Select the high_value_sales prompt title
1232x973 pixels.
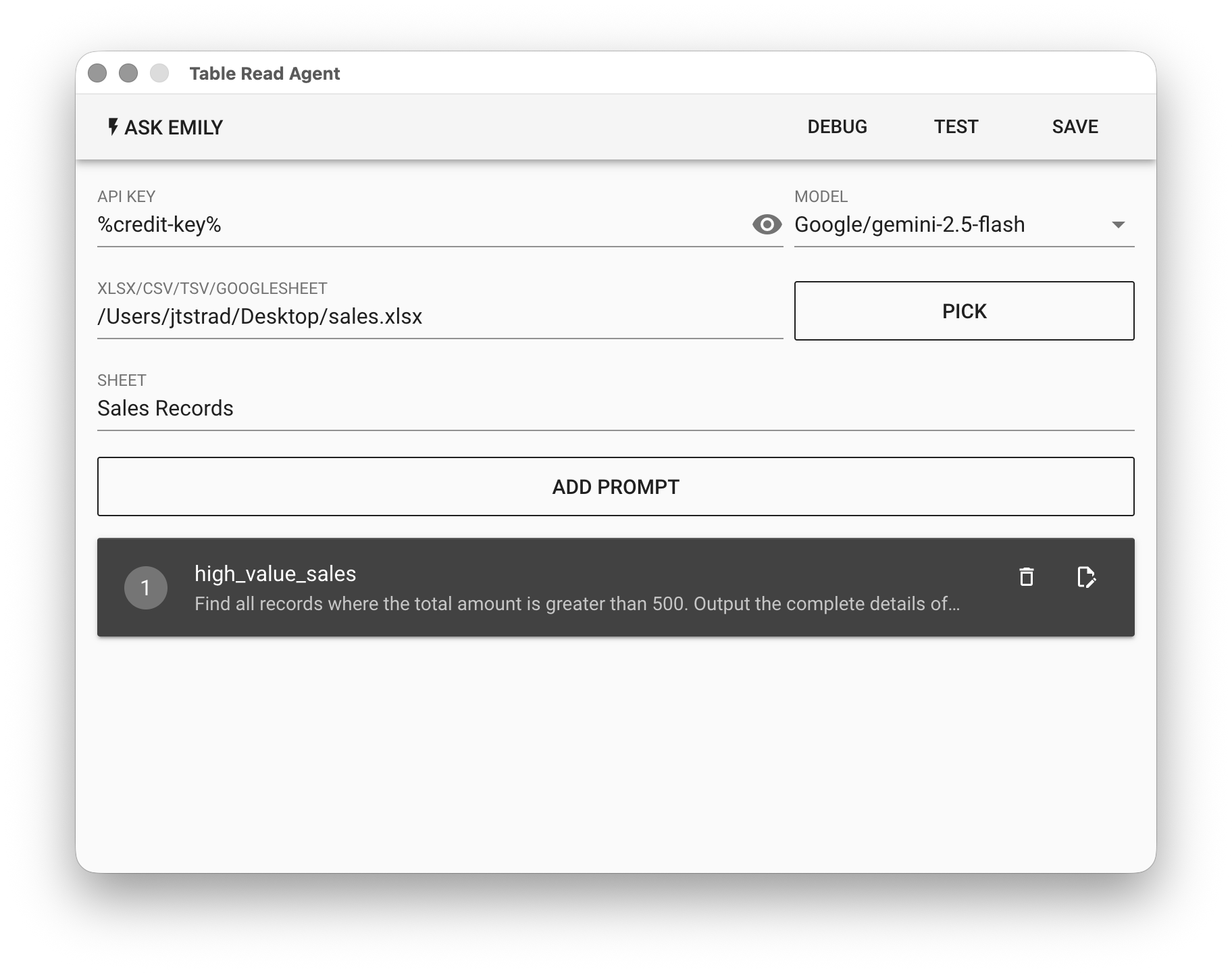[275, 574]
